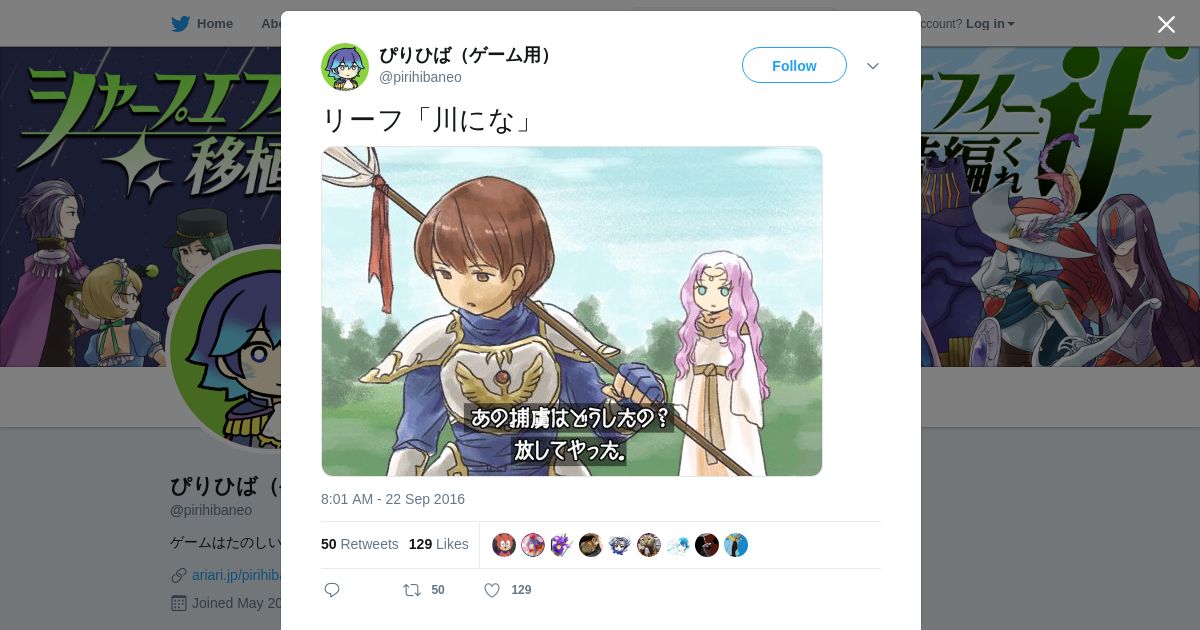Screen dimensions: 1200x630
Task: Click the tweet timestamp 22 Sep 2016
Action: tap(393, 499)
